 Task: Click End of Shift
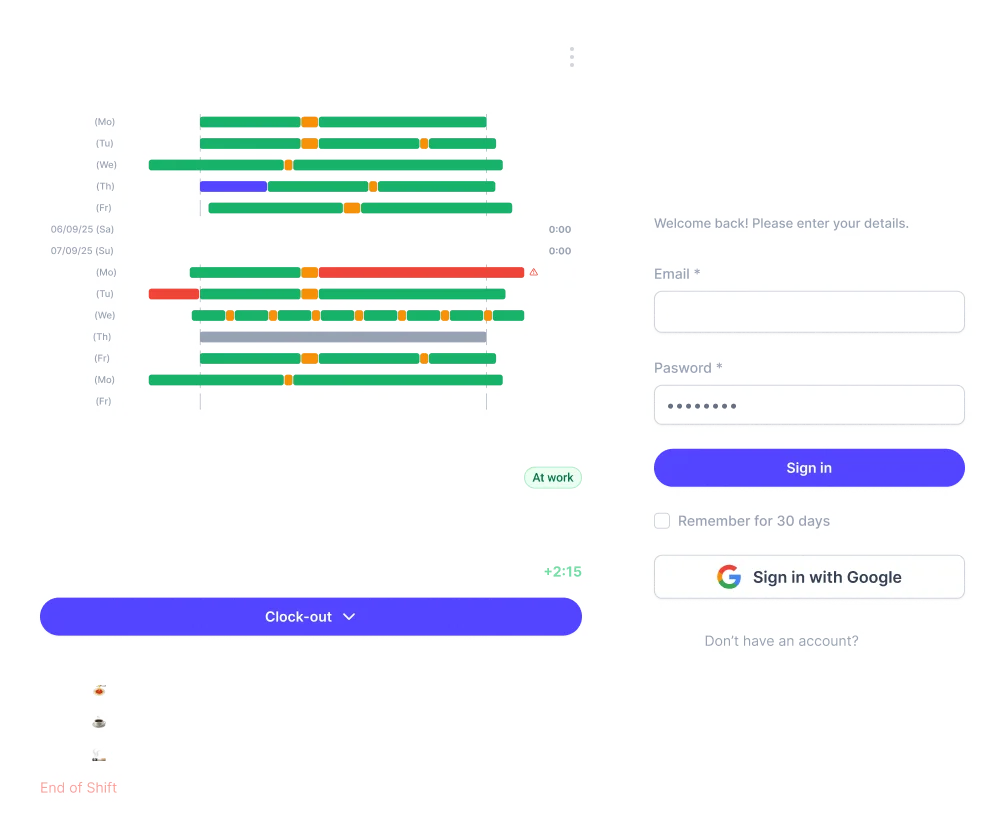(x=79, y=788)
